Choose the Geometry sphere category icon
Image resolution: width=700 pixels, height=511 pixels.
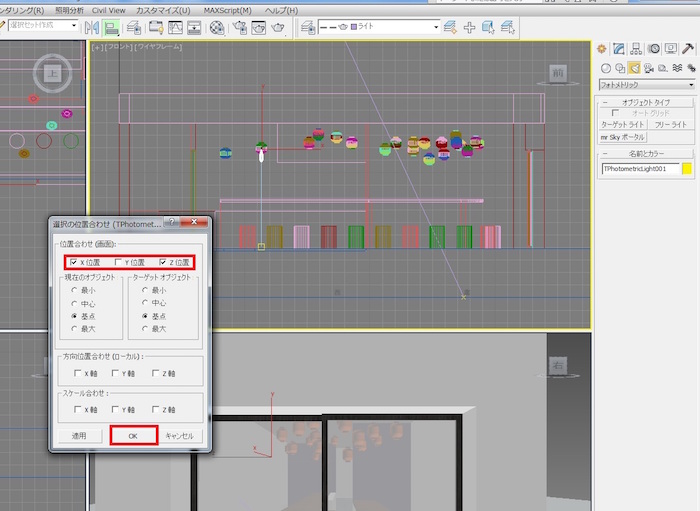[606, 68]
